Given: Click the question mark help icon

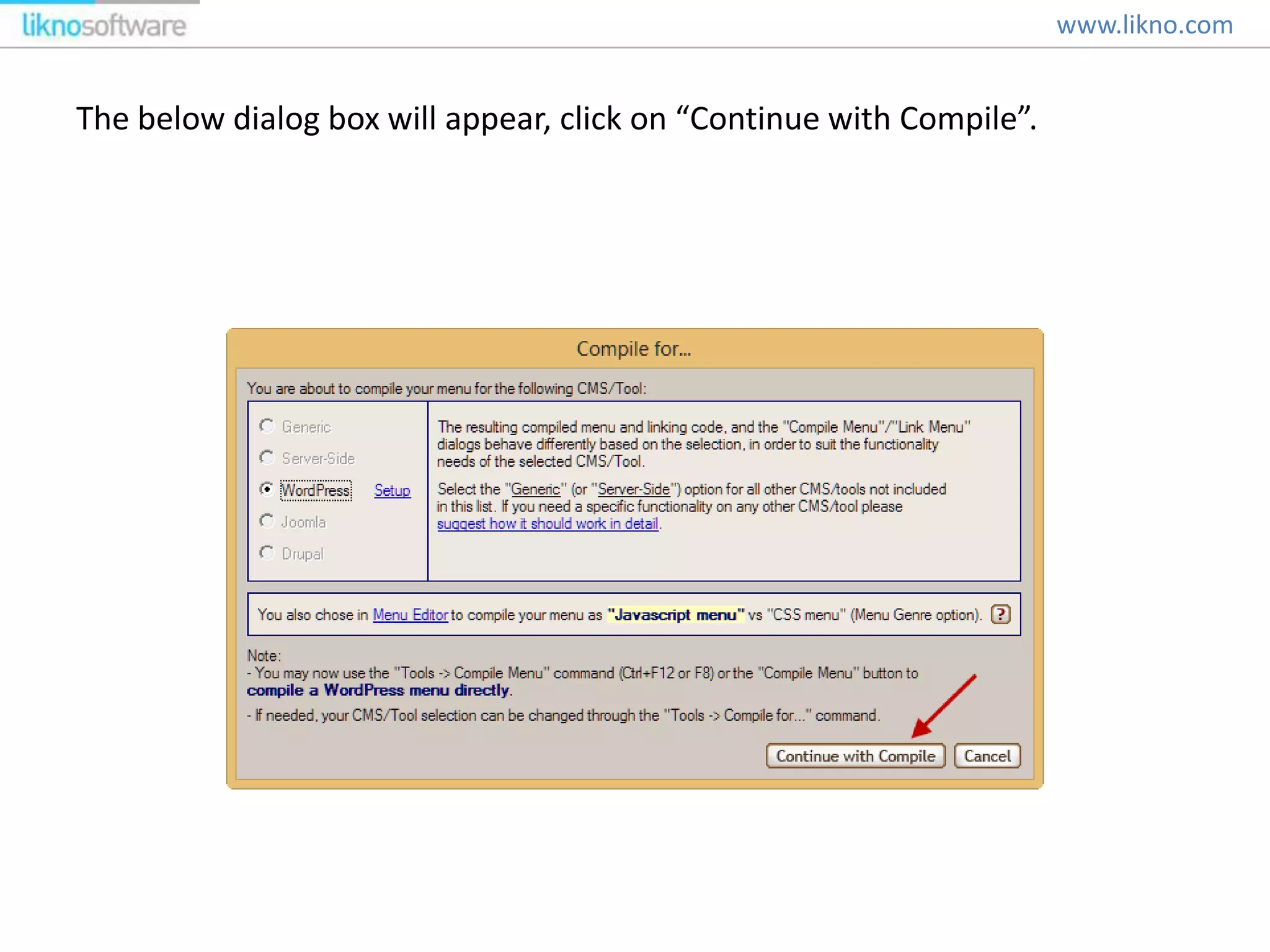Looking at the screenshot, I should click(1000, 614).
